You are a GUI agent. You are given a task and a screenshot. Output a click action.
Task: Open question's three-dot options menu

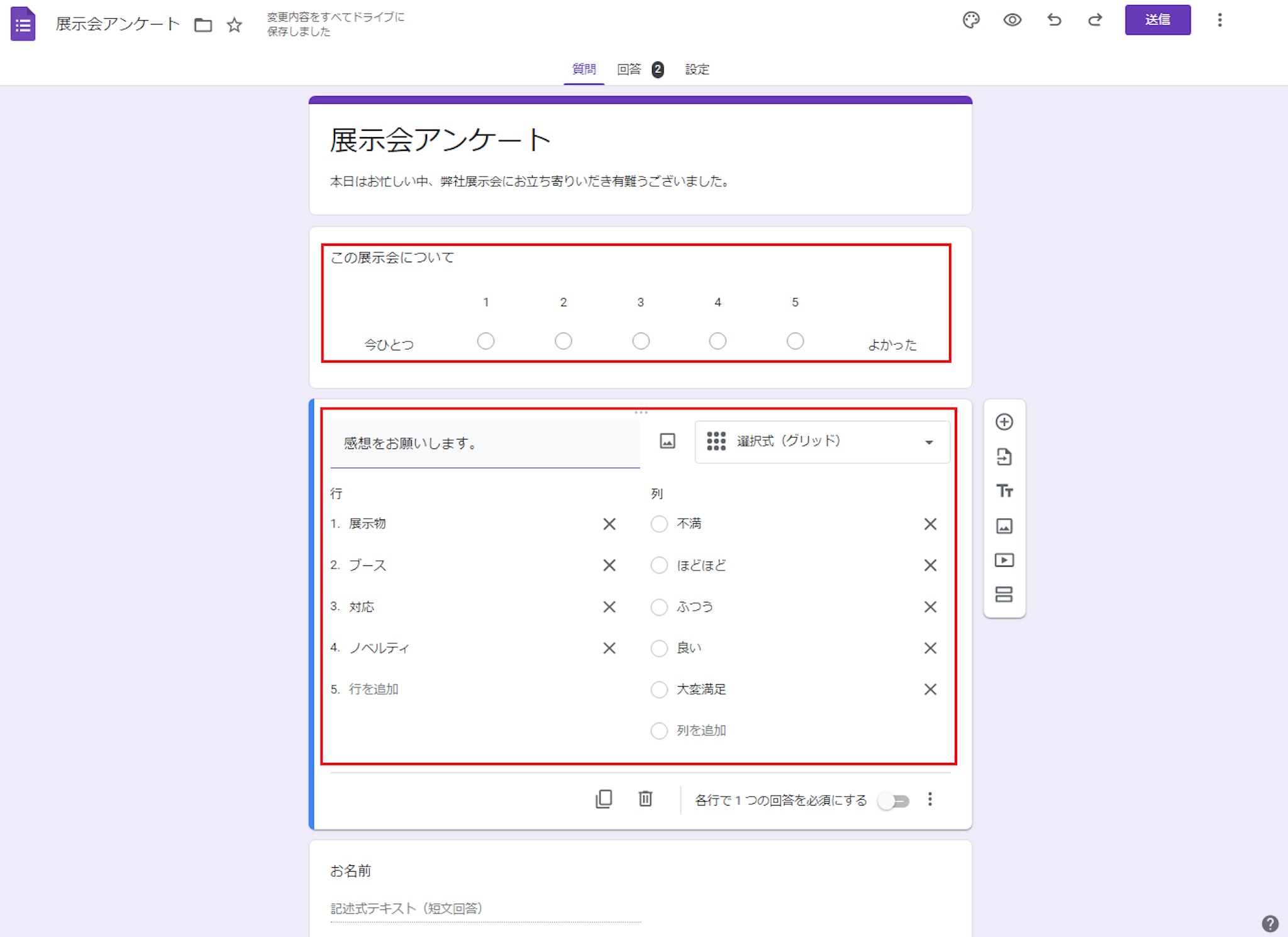point(930,799)
